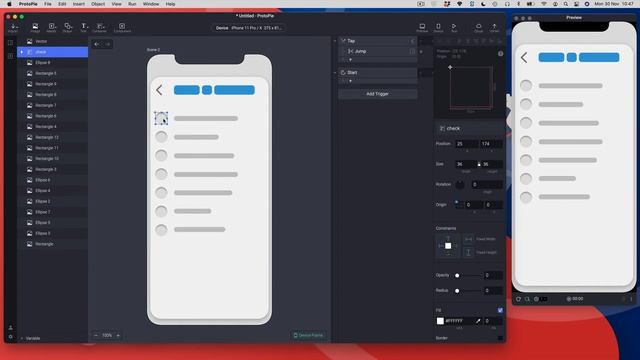Open the Import tool in toolbar

pyautogui.click(x=13, y=28)
